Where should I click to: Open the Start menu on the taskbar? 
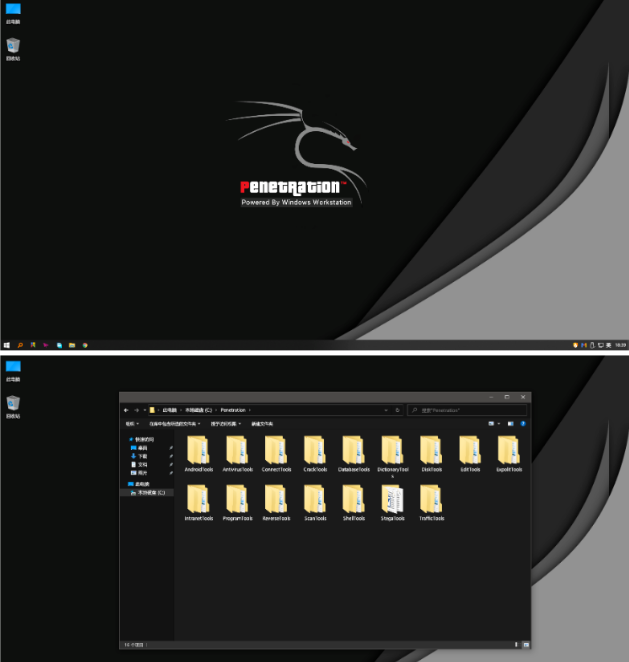click(6, 345)
